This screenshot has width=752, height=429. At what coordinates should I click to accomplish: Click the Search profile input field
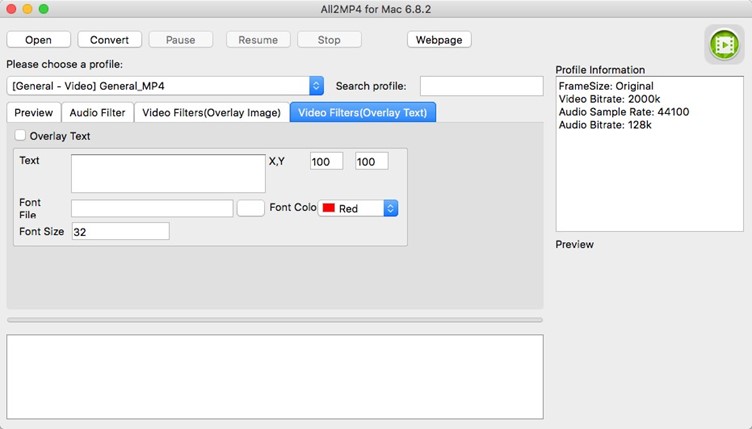(482, 86)
